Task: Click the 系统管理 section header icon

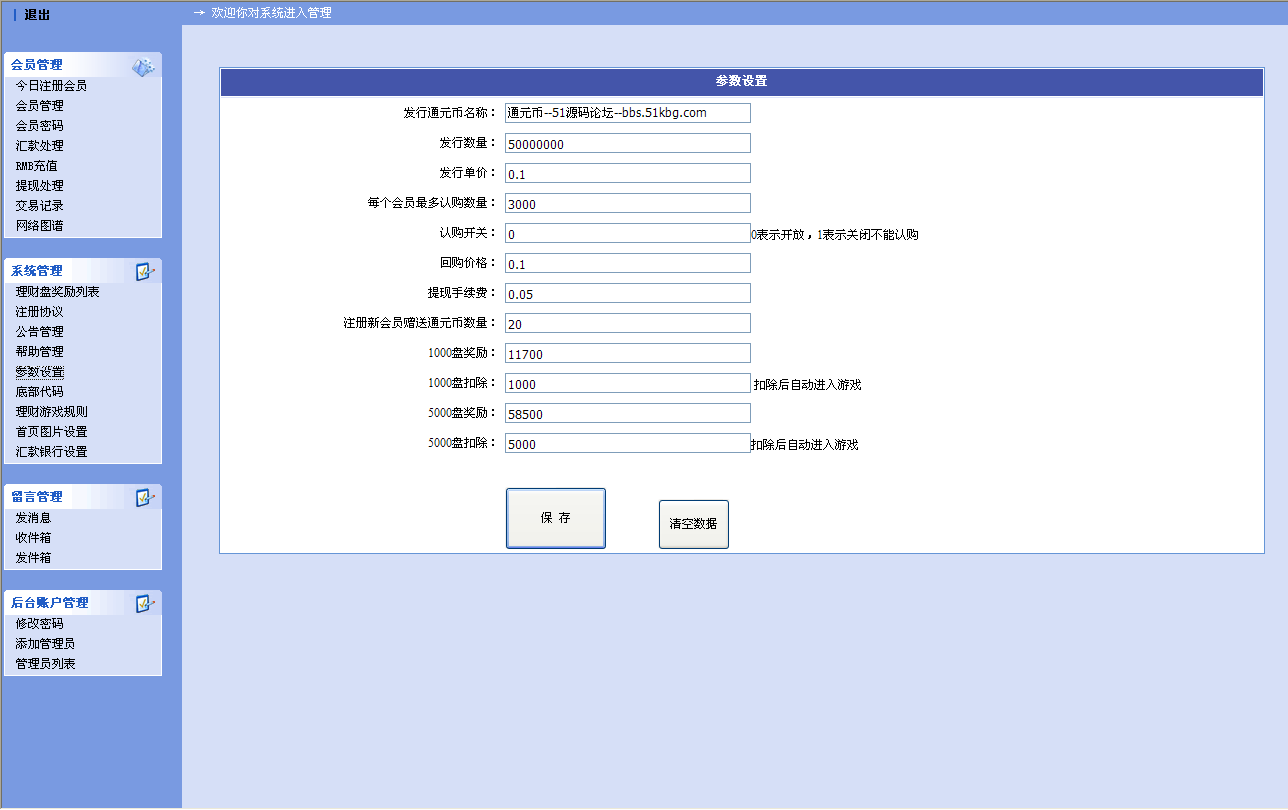Action: click(145, 272)
